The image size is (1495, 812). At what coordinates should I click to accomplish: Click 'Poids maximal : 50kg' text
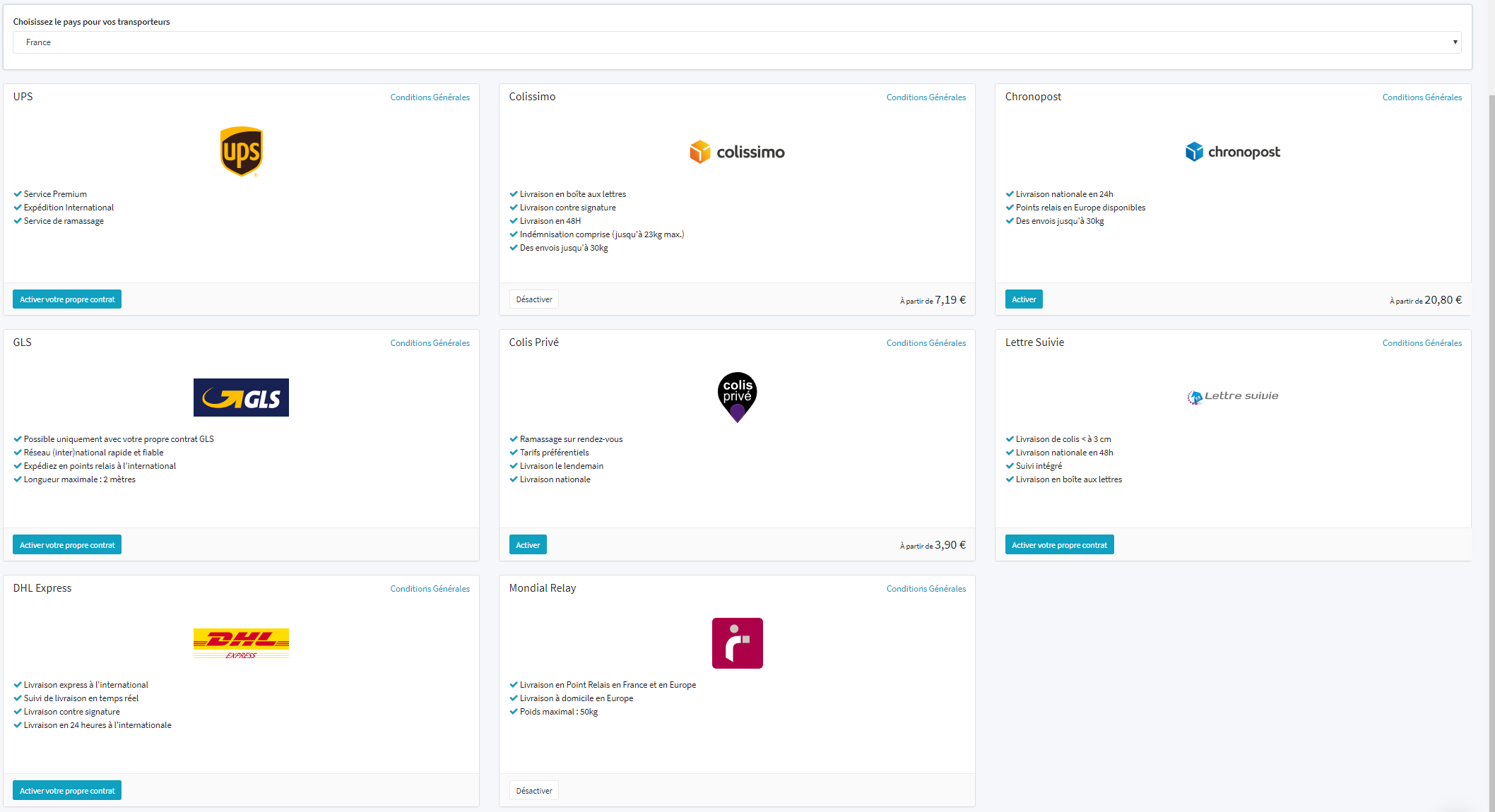pyautogui.click(x=559, y=712)
